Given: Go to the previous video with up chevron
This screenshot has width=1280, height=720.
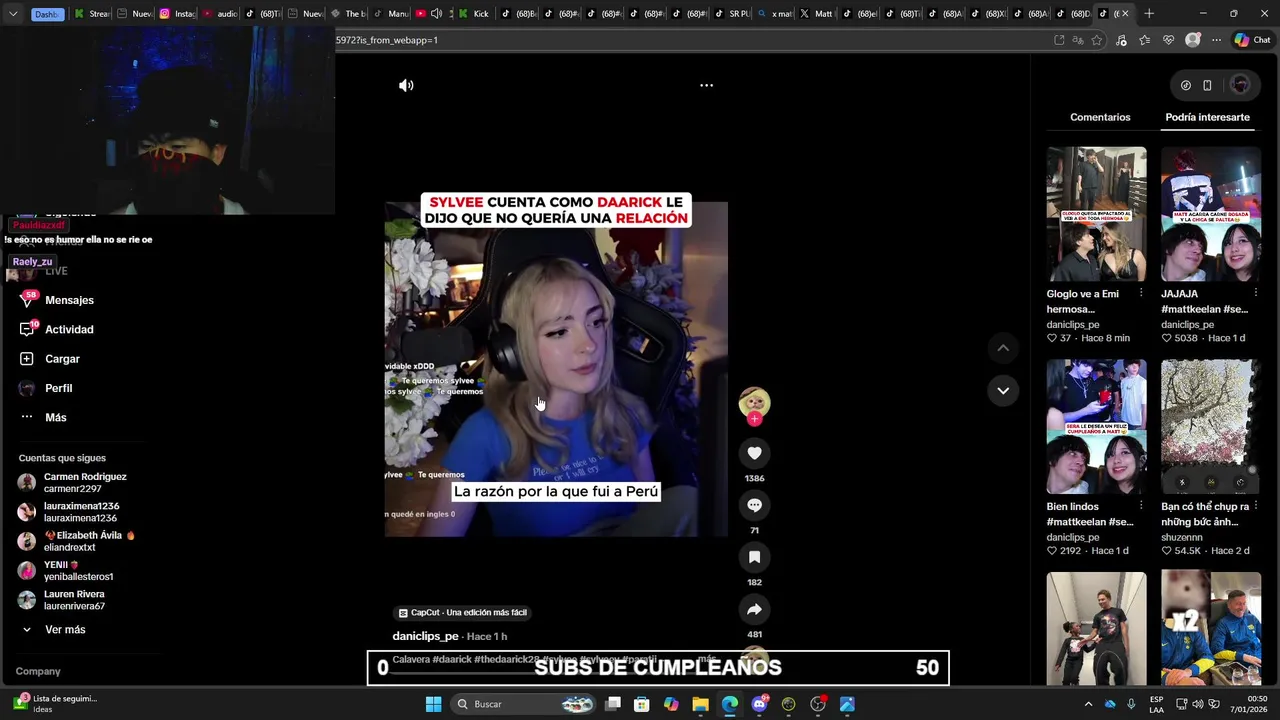Looking at the screenshot, I should coord(1003,347).
